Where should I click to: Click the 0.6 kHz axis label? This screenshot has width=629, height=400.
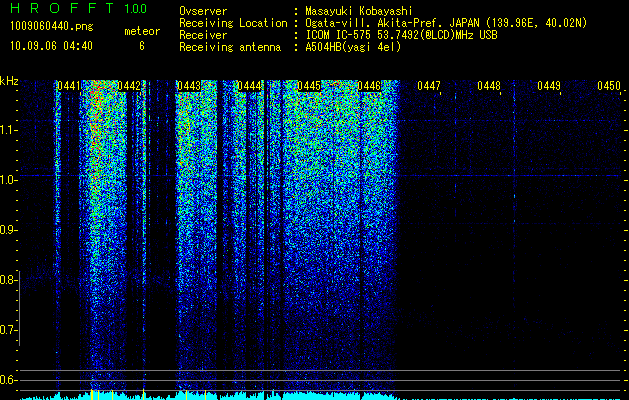[8, 380]
